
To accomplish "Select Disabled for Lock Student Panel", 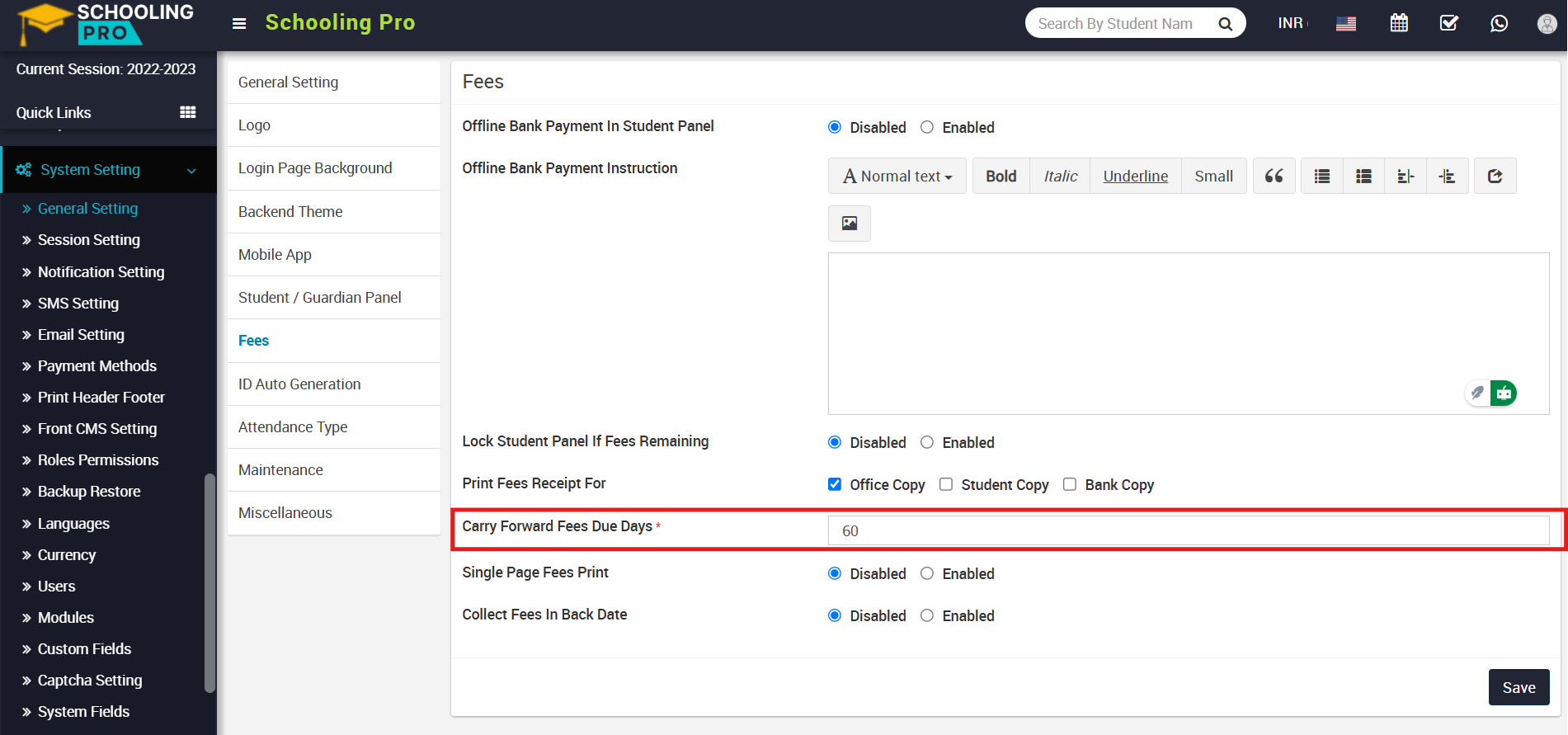I will (x=835, y=442).
